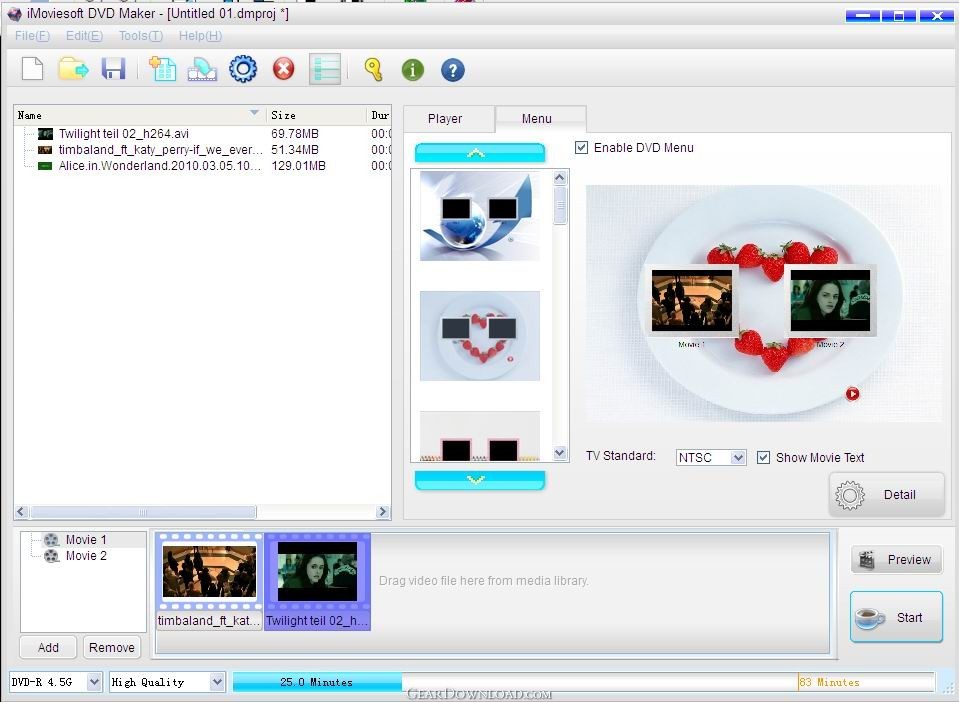Screen dimensions: 959x702
Task: Click the New project icon
Action: pyautogui.click(x=32, y=68)
